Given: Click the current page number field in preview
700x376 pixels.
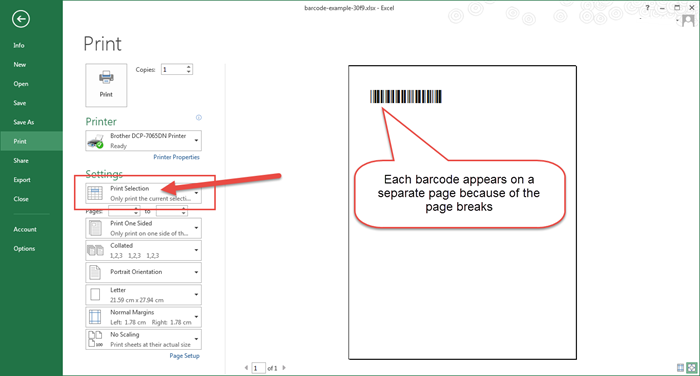Looking at the screenshot, I should click(x=258, y=368).
